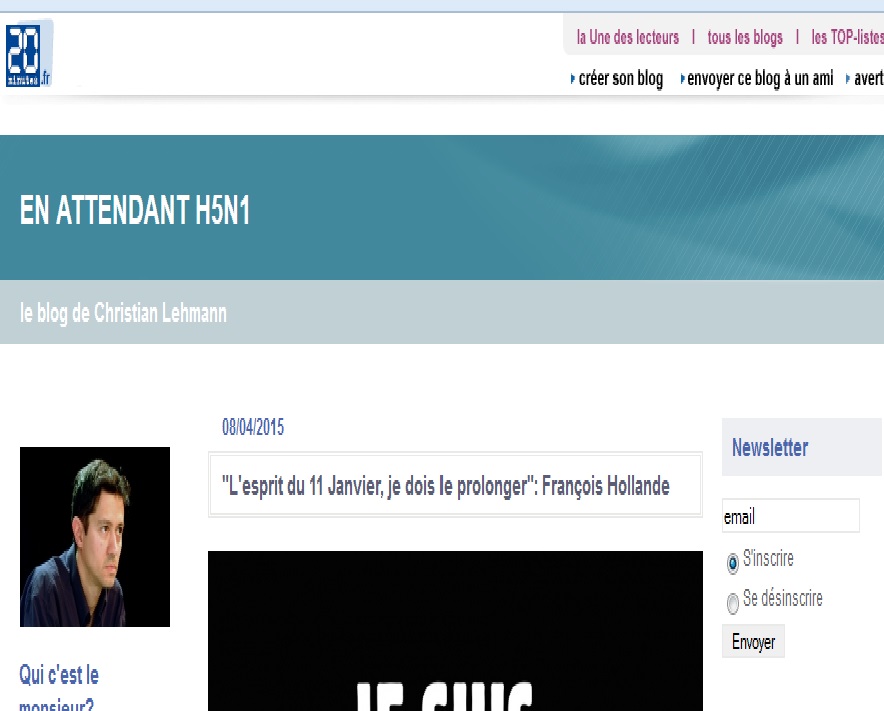Click the Envoyer button
Screen dimensions: 884x711
[753, 642]
